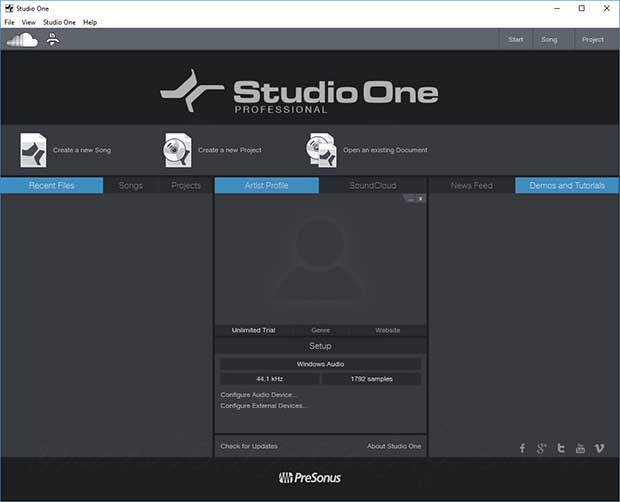The height and width of the screenshot is (502, 620).
Task: Click the Create a new Project disc icon
Action: (178, 150)
